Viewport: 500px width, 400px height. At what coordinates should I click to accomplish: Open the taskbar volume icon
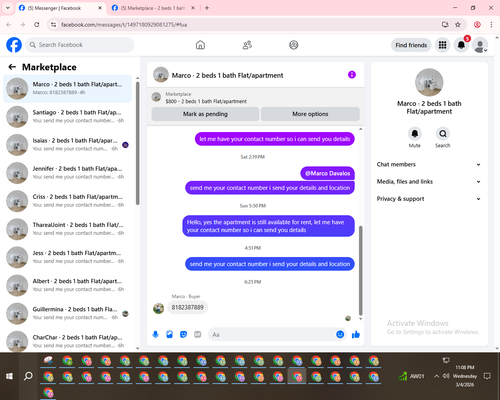(x=446, y=376)
